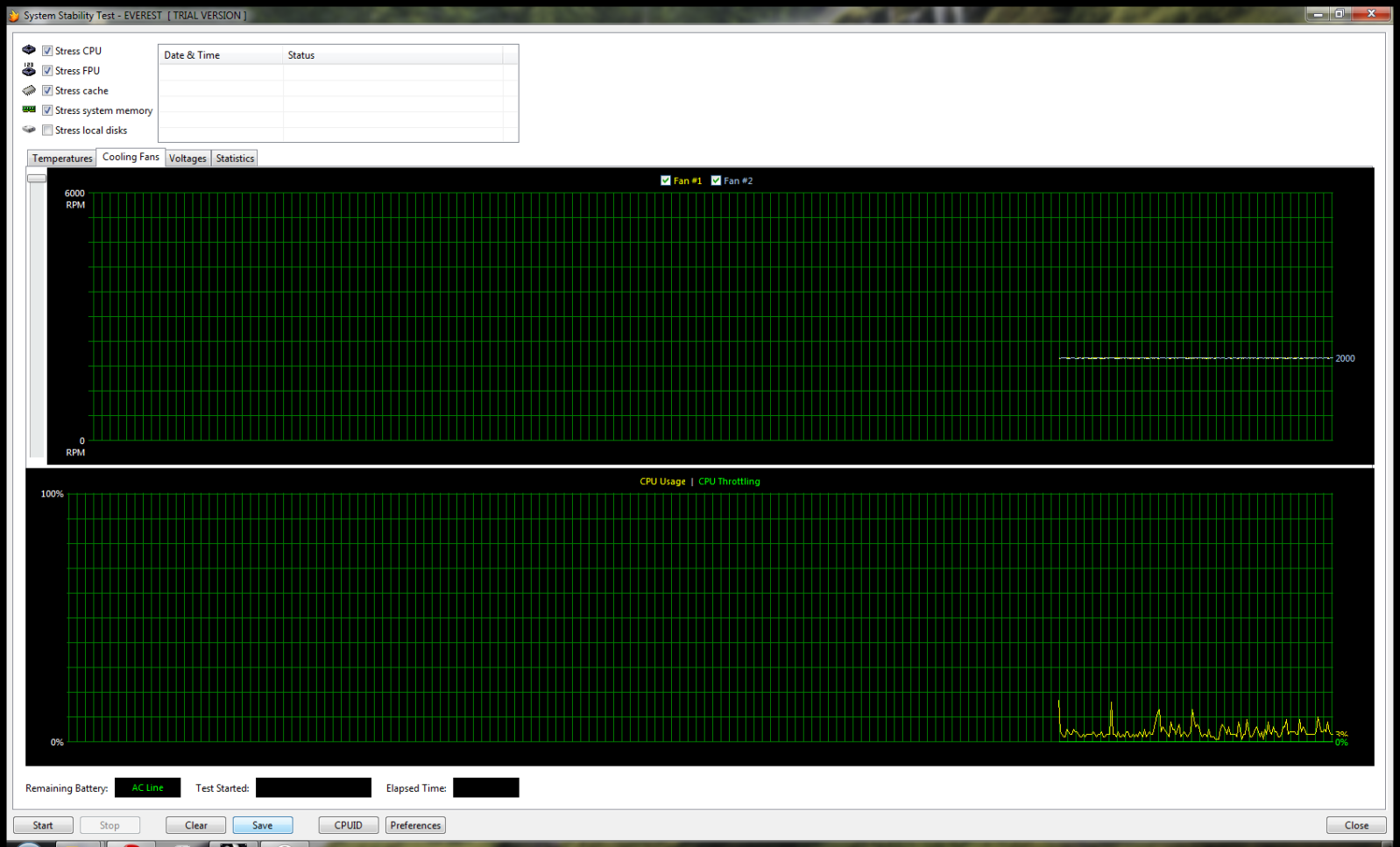Hide Fan #1 from the graph

point(666,180)
